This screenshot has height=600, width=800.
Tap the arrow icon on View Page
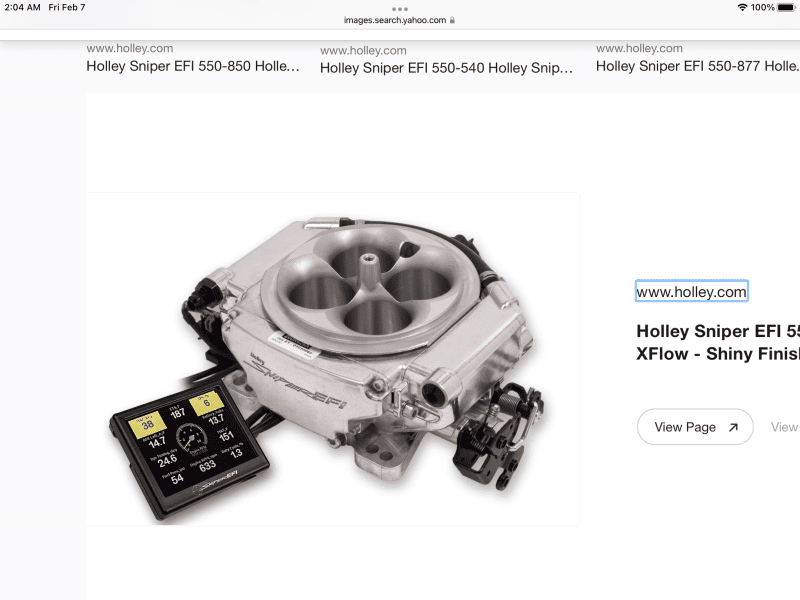(x=733, y=427)
